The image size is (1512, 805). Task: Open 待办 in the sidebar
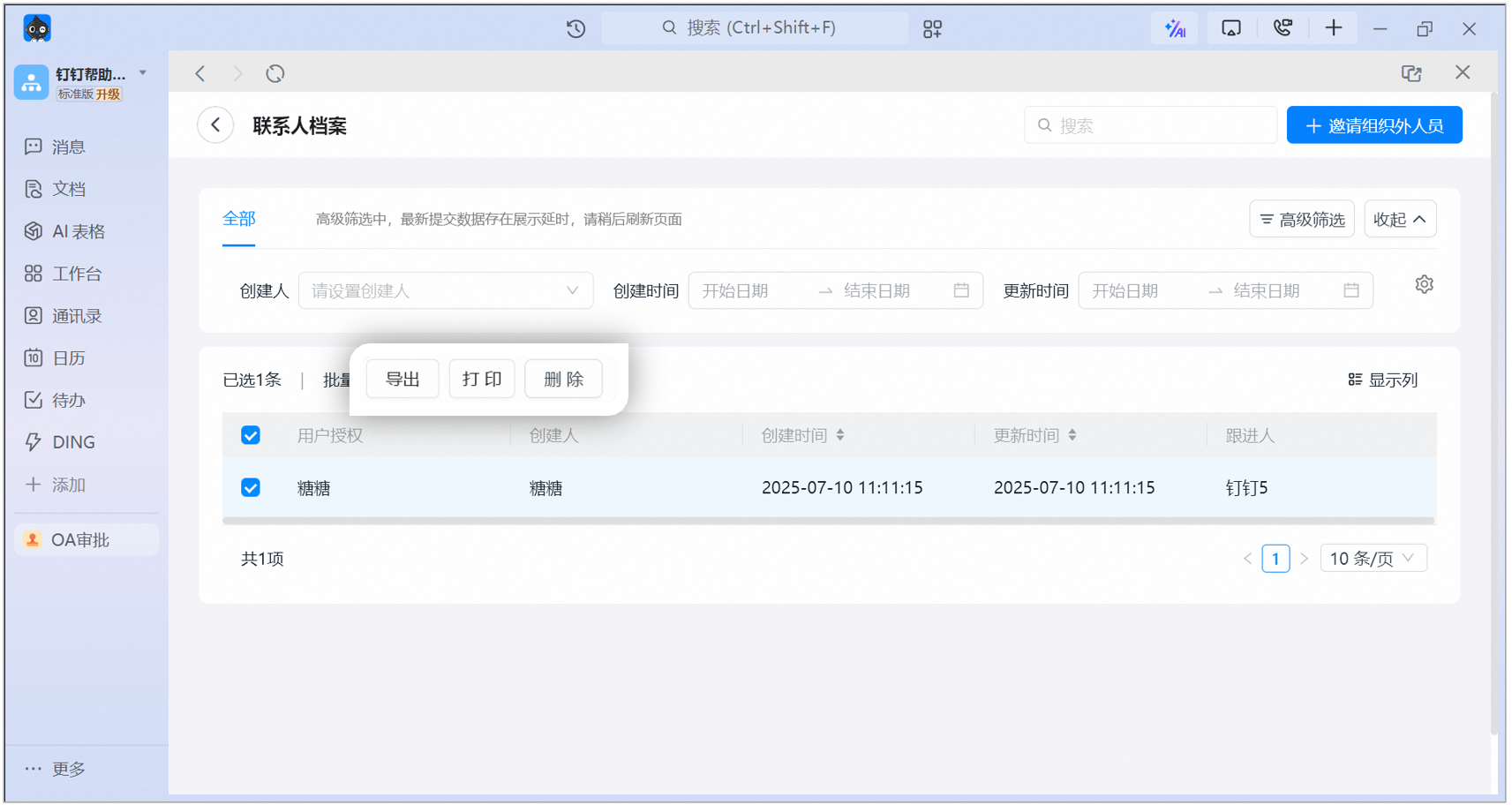click(55, 400)
